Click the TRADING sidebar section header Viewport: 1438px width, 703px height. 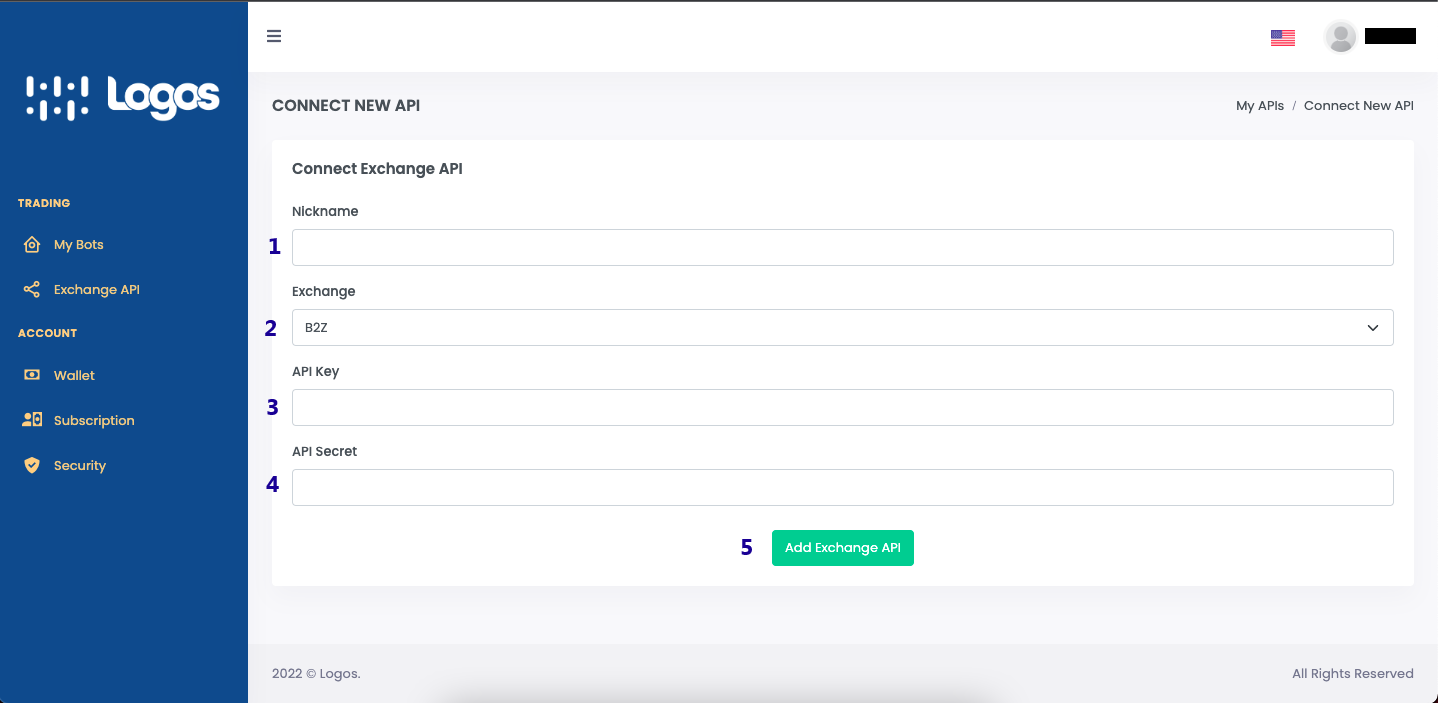pyautogui.click(x=44, y=203)
